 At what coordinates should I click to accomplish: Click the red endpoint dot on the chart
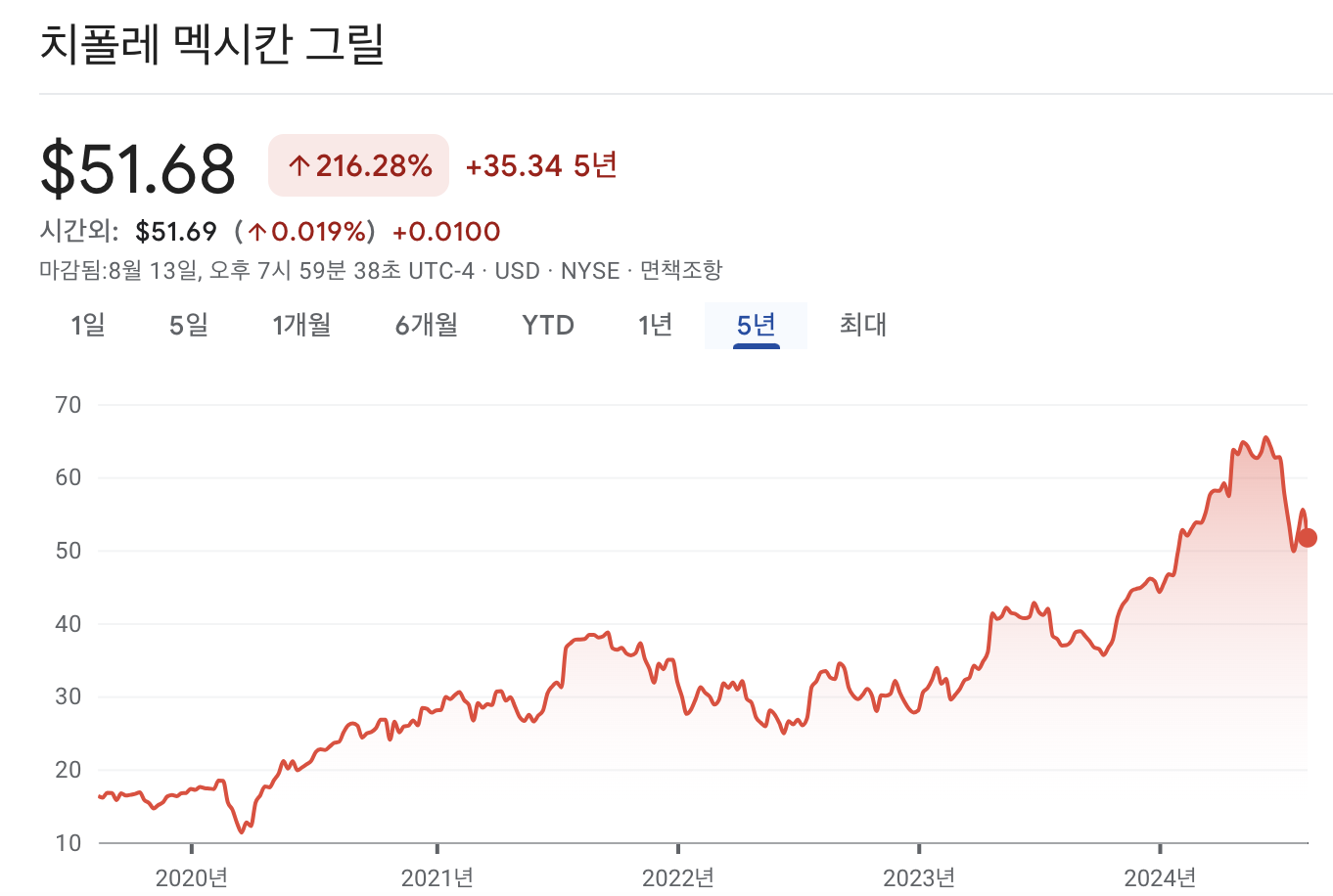tap(1307, 537)
